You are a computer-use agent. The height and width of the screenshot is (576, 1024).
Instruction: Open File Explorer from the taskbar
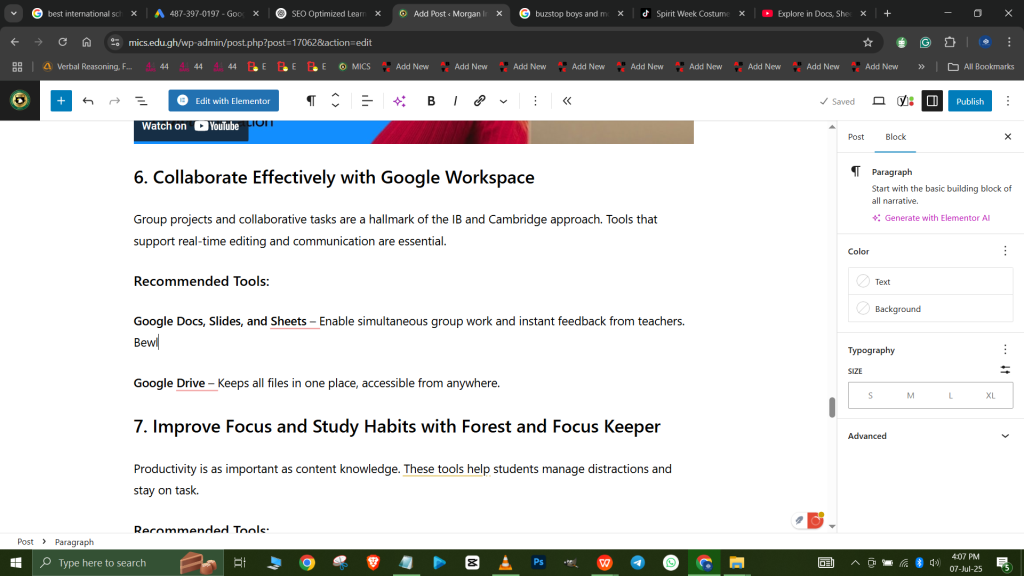(737, 562)
